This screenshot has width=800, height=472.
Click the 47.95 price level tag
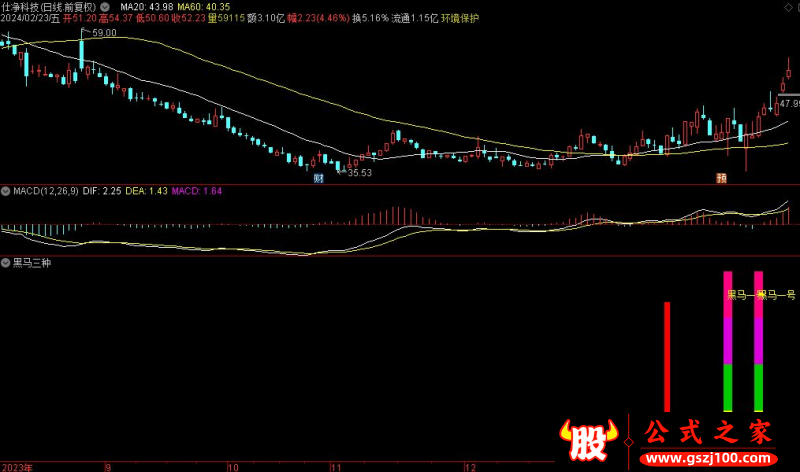[x=789, y=103]
